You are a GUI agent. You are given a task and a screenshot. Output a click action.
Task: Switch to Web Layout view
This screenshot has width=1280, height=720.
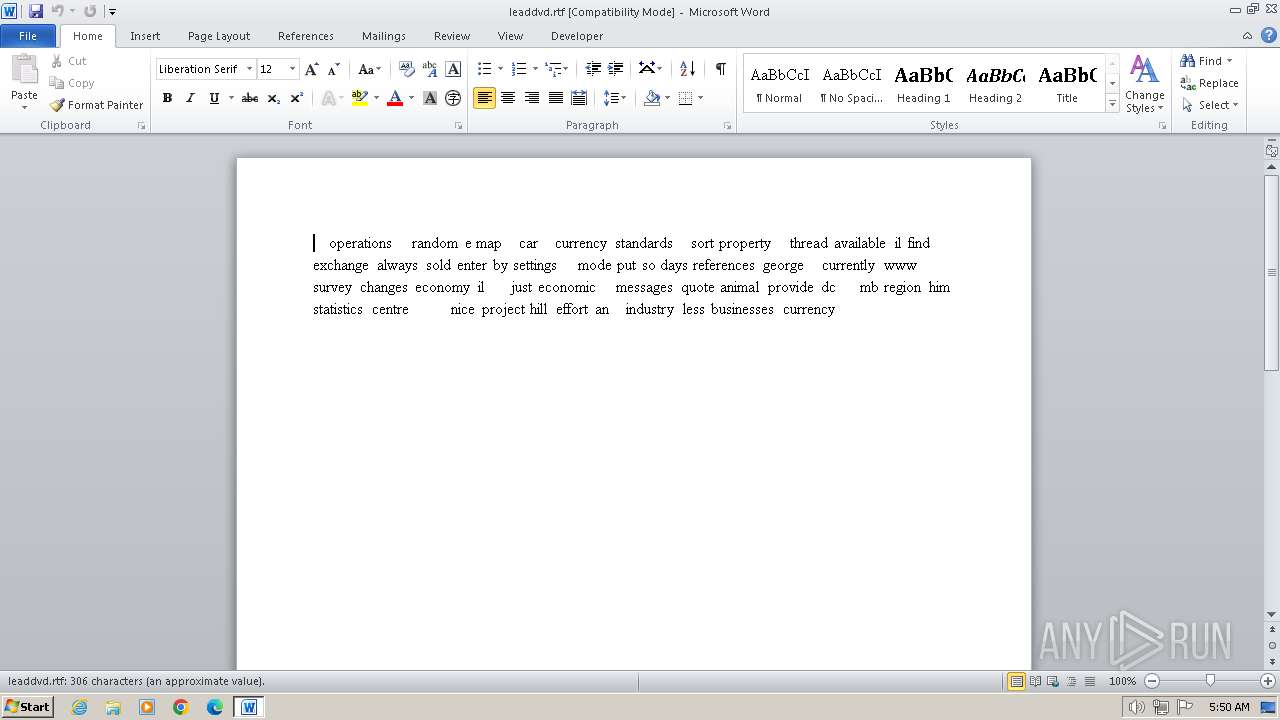coord(1052,681)
